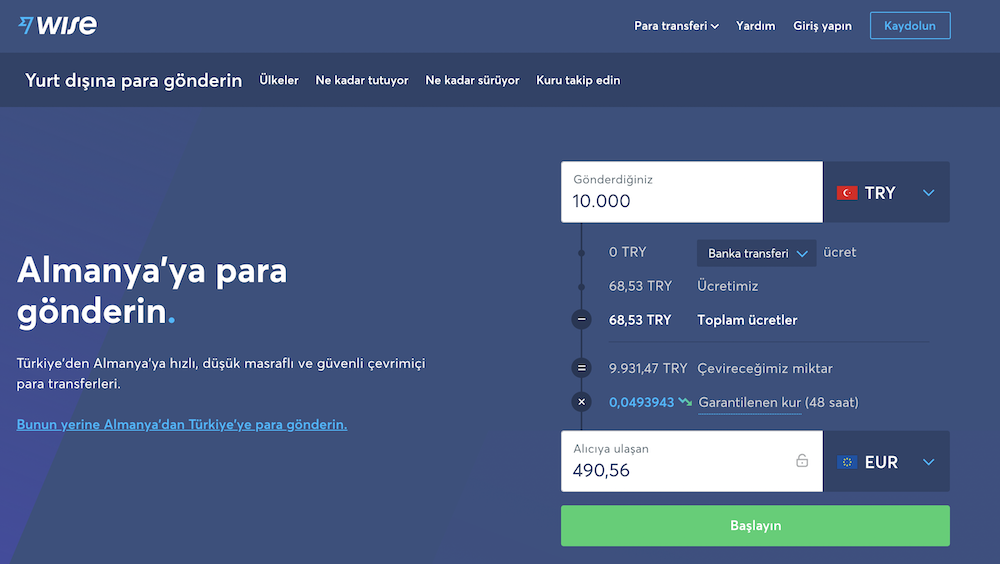Click the minus icon beside Toplam ücretler
The image size is (1000, 564).
[x=581, y=319]
